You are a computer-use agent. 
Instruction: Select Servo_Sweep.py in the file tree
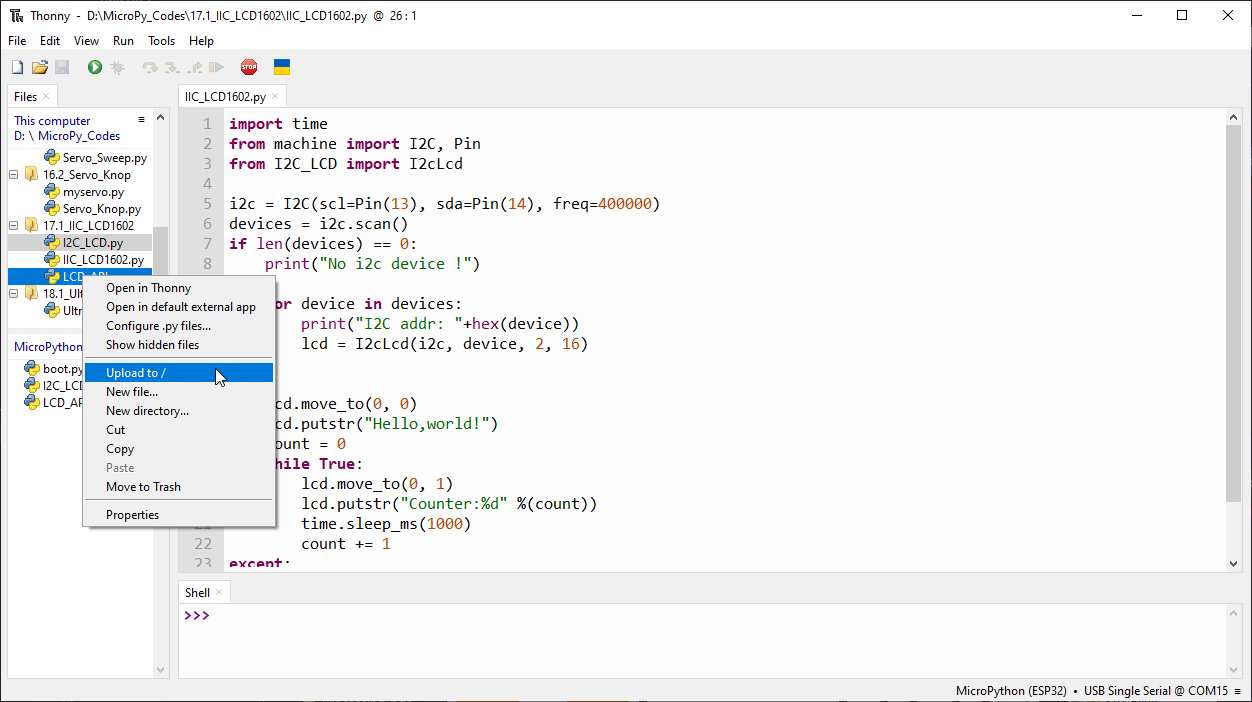[105, 158]
